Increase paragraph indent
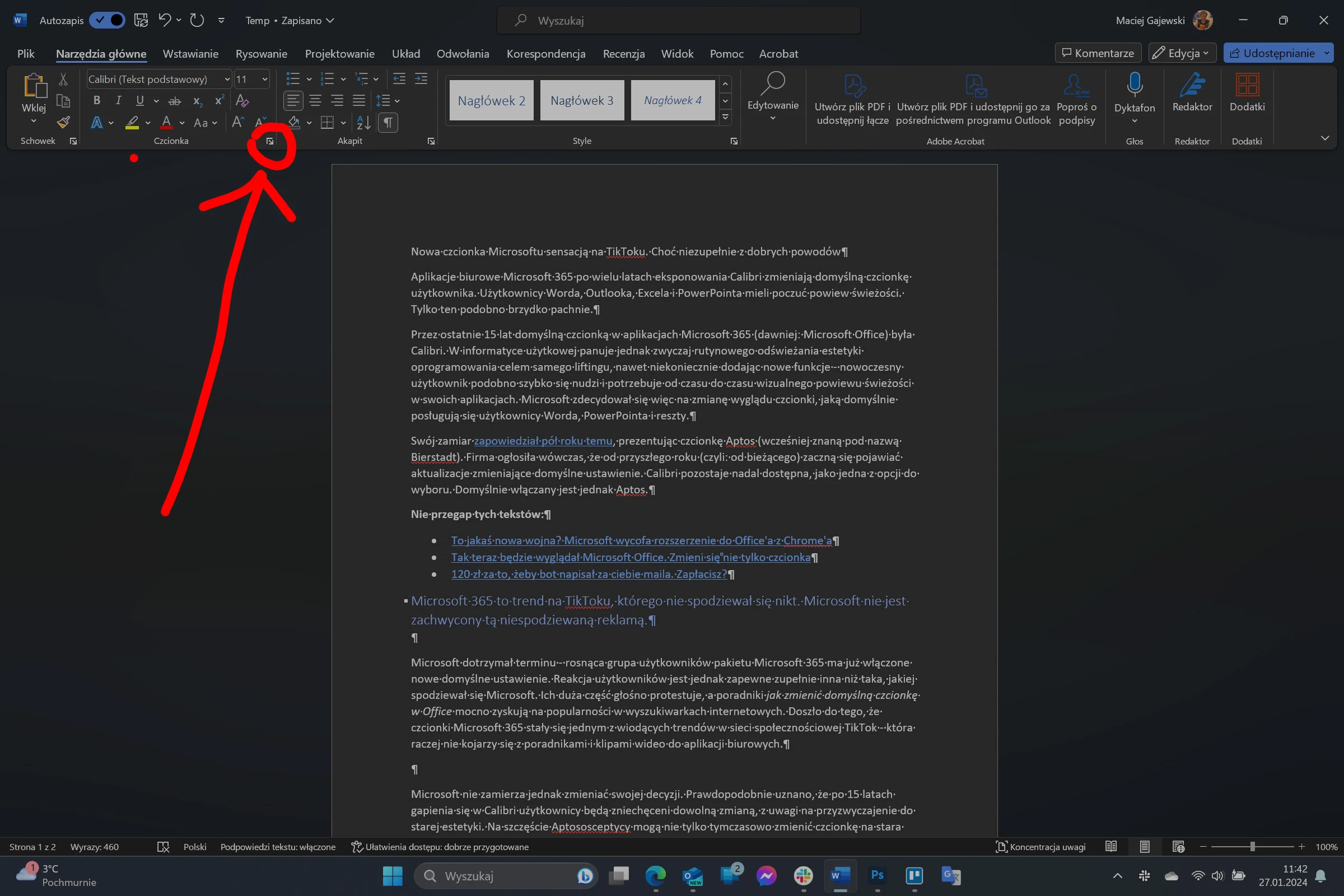 421,79
